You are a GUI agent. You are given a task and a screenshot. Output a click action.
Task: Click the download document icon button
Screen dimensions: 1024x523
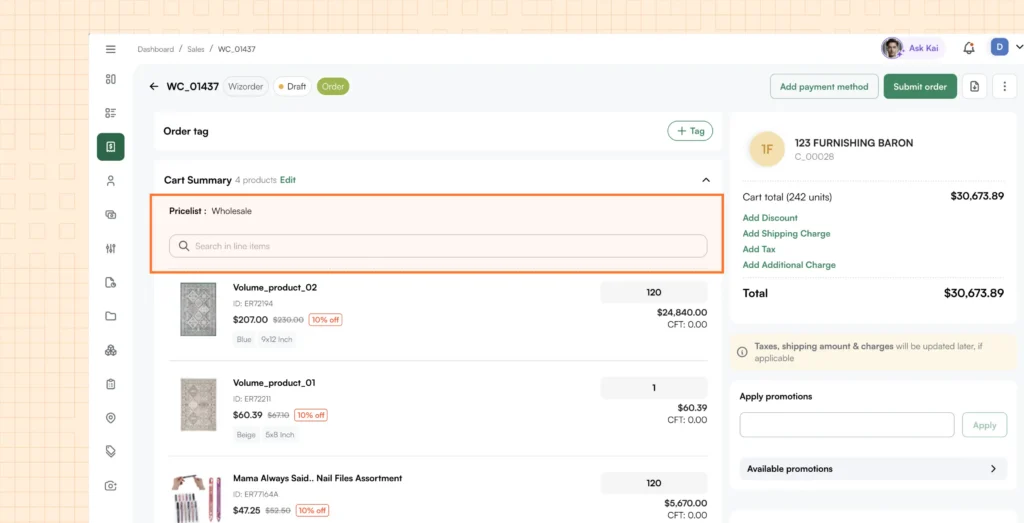point(974,86)
